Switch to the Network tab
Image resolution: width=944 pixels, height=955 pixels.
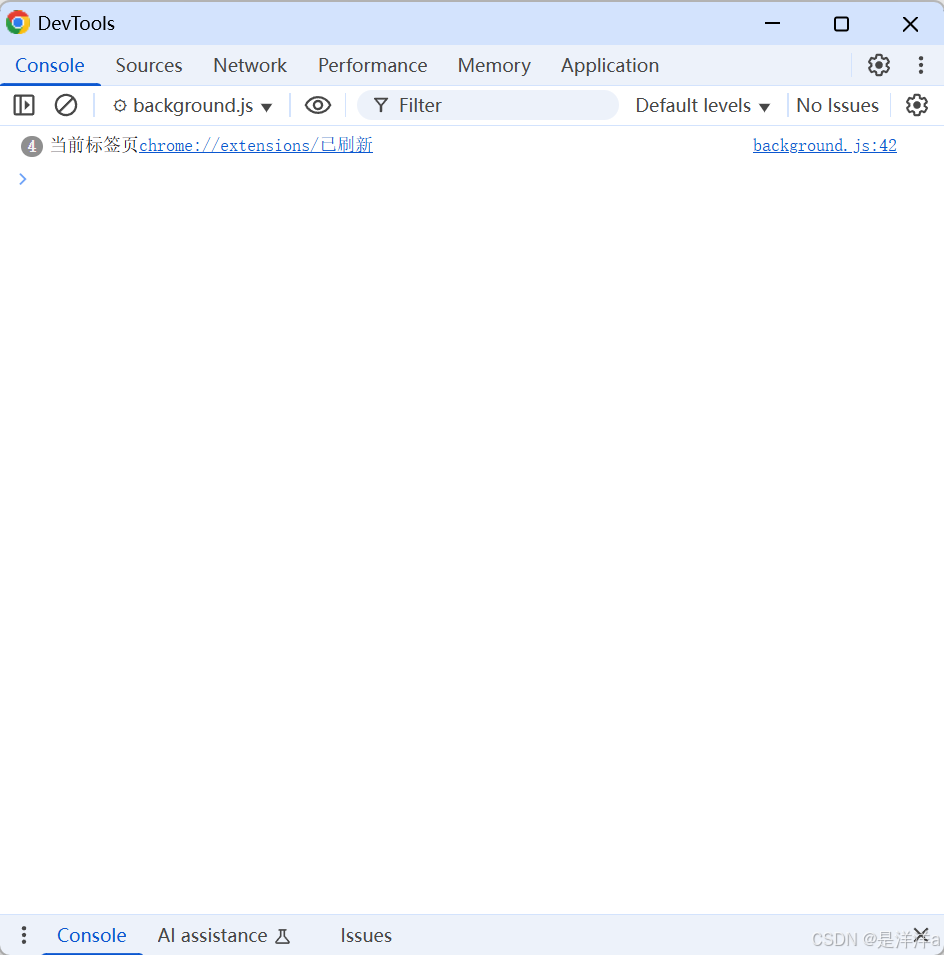pos(250,65)
